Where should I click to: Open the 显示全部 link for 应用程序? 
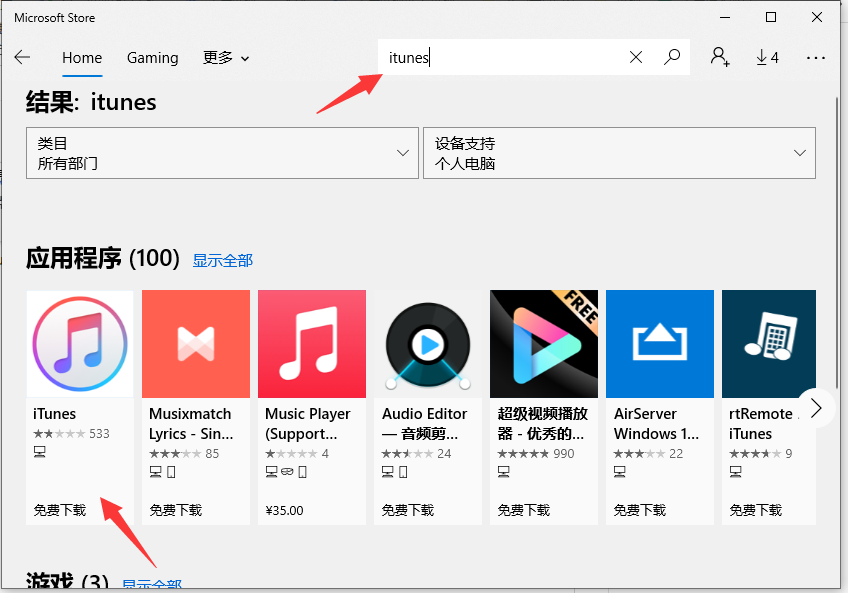tap(222, 260)
